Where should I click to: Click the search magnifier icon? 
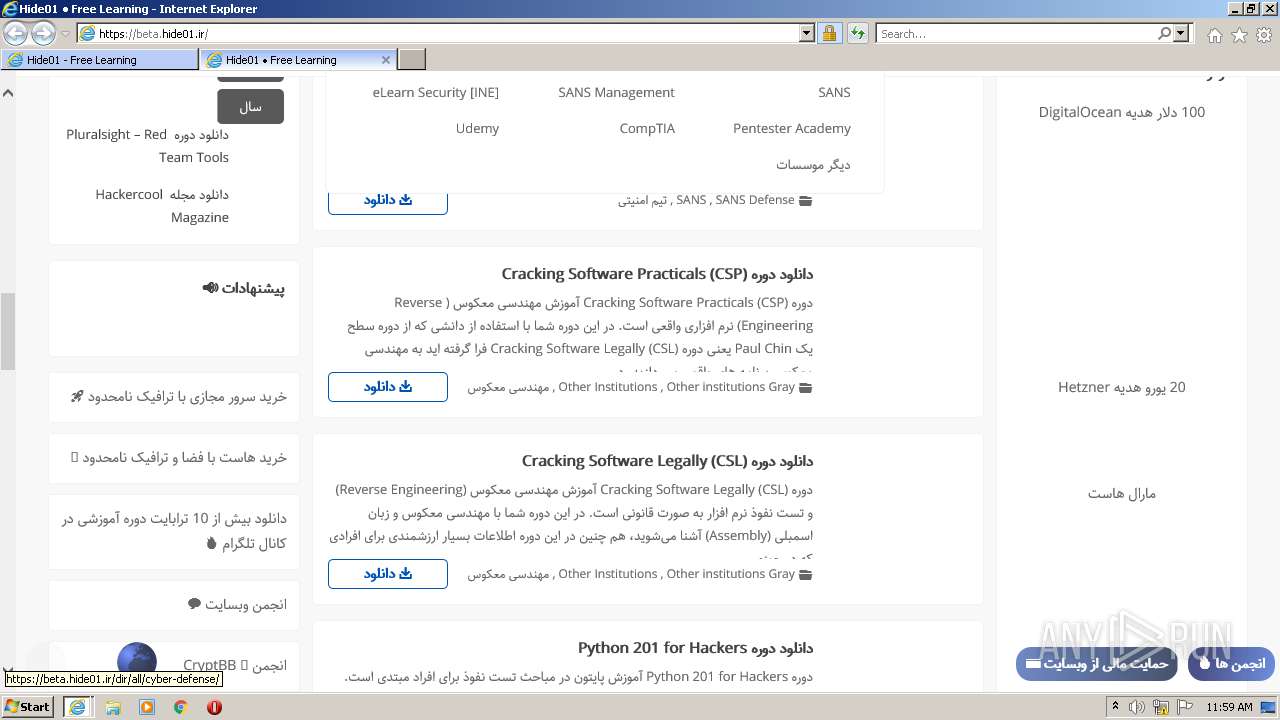click(1164, 33)
